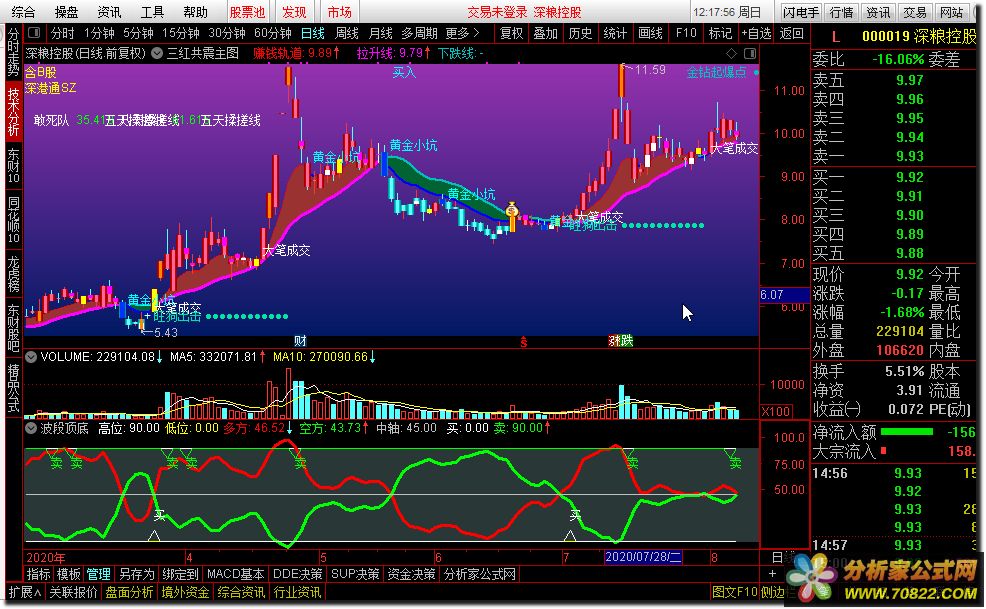
Task: Expand the 扩展 panel at the bottom
Action: (25, 592)
